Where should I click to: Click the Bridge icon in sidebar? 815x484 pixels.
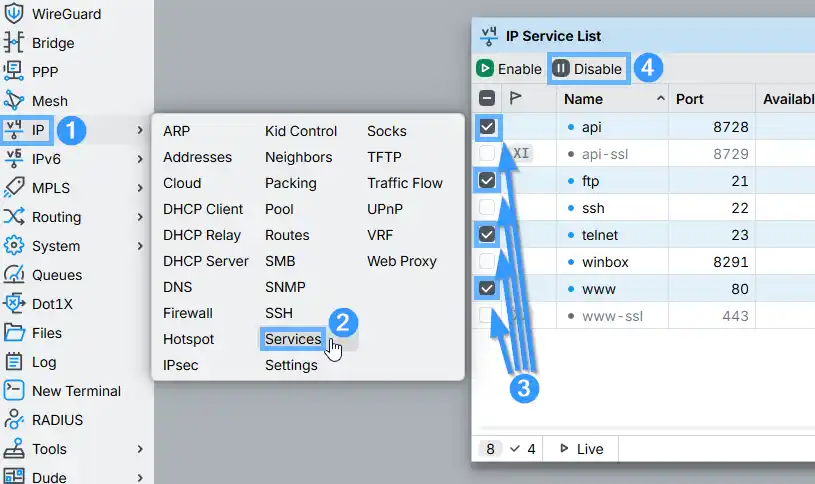(x=14, y=43)
